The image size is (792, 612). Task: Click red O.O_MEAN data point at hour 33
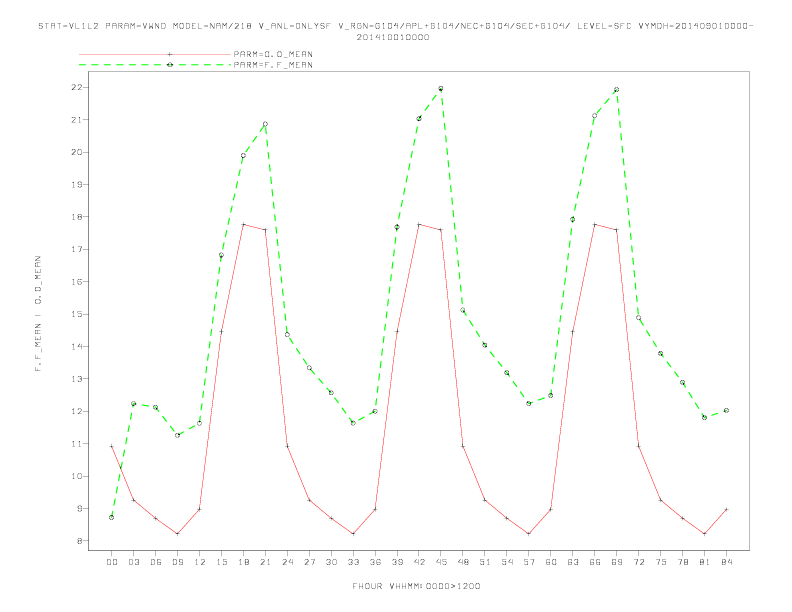pyautogui.click(x=353, y=534)
